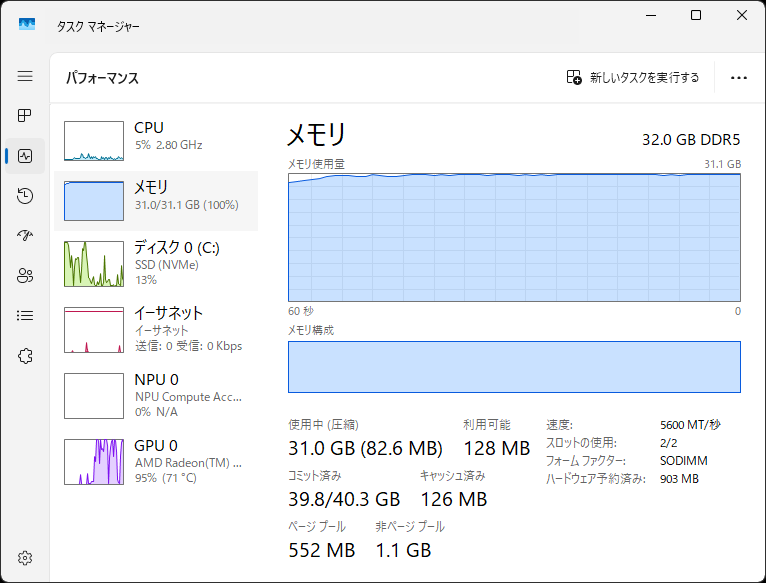Click the 31.1 GB graph maximum label
Screen dimensions: 766x583
pos(723,164)
